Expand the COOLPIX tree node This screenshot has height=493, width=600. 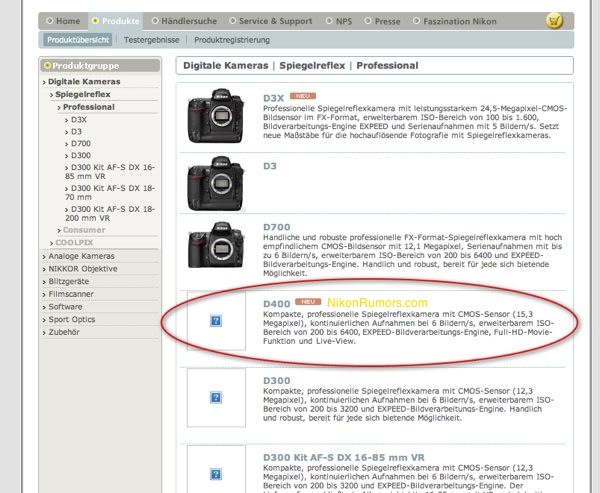pos(72,243)
